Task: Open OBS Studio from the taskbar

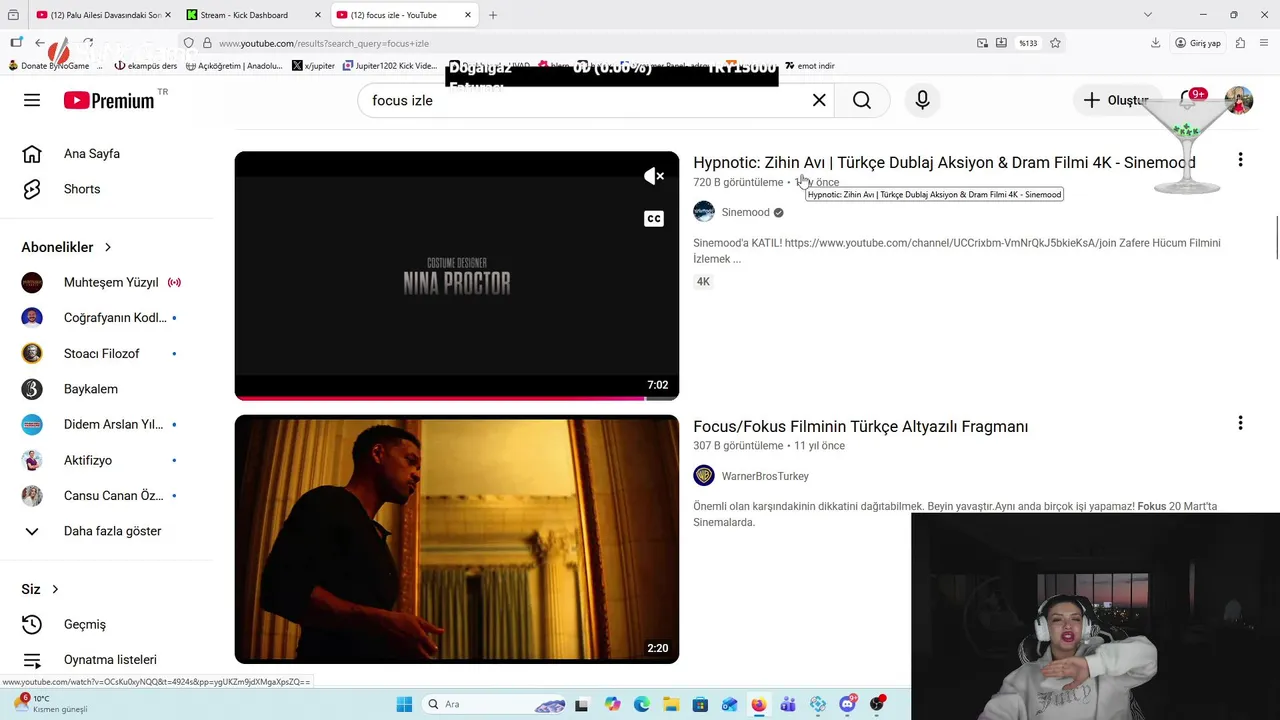Action: click(877, 704)
